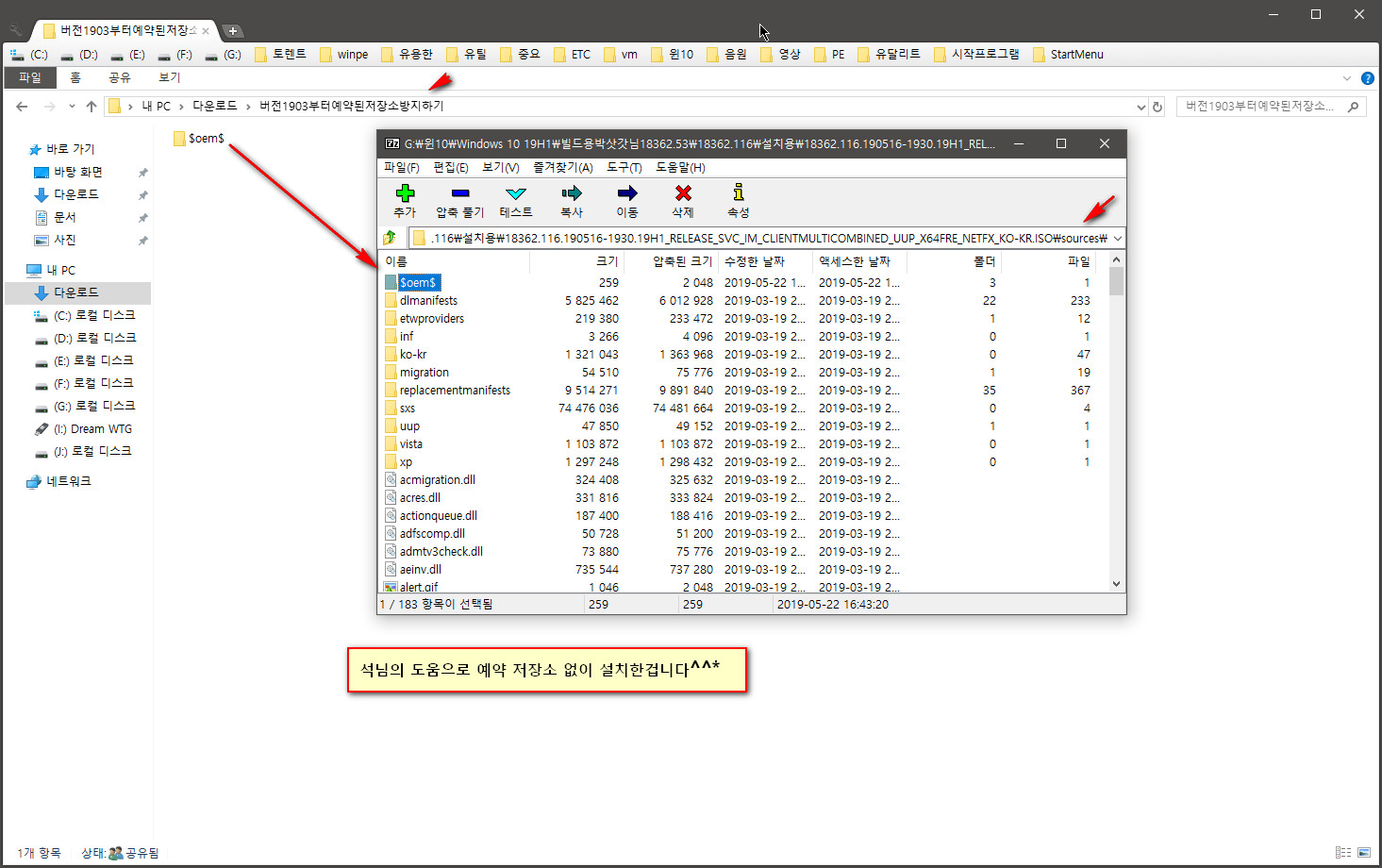Open the 보기 ribbon tab in Explorer
1382x868 pixels.
170,77
